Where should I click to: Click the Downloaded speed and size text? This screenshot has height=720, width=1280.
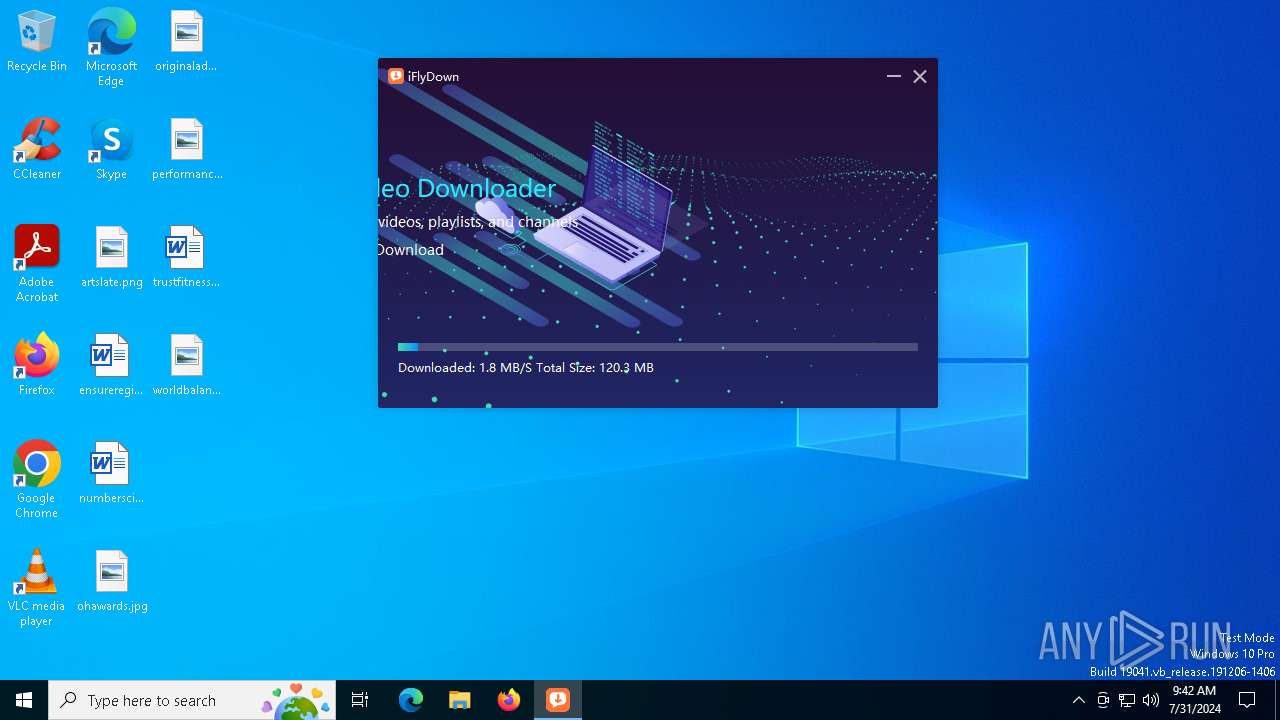[526, 368]
